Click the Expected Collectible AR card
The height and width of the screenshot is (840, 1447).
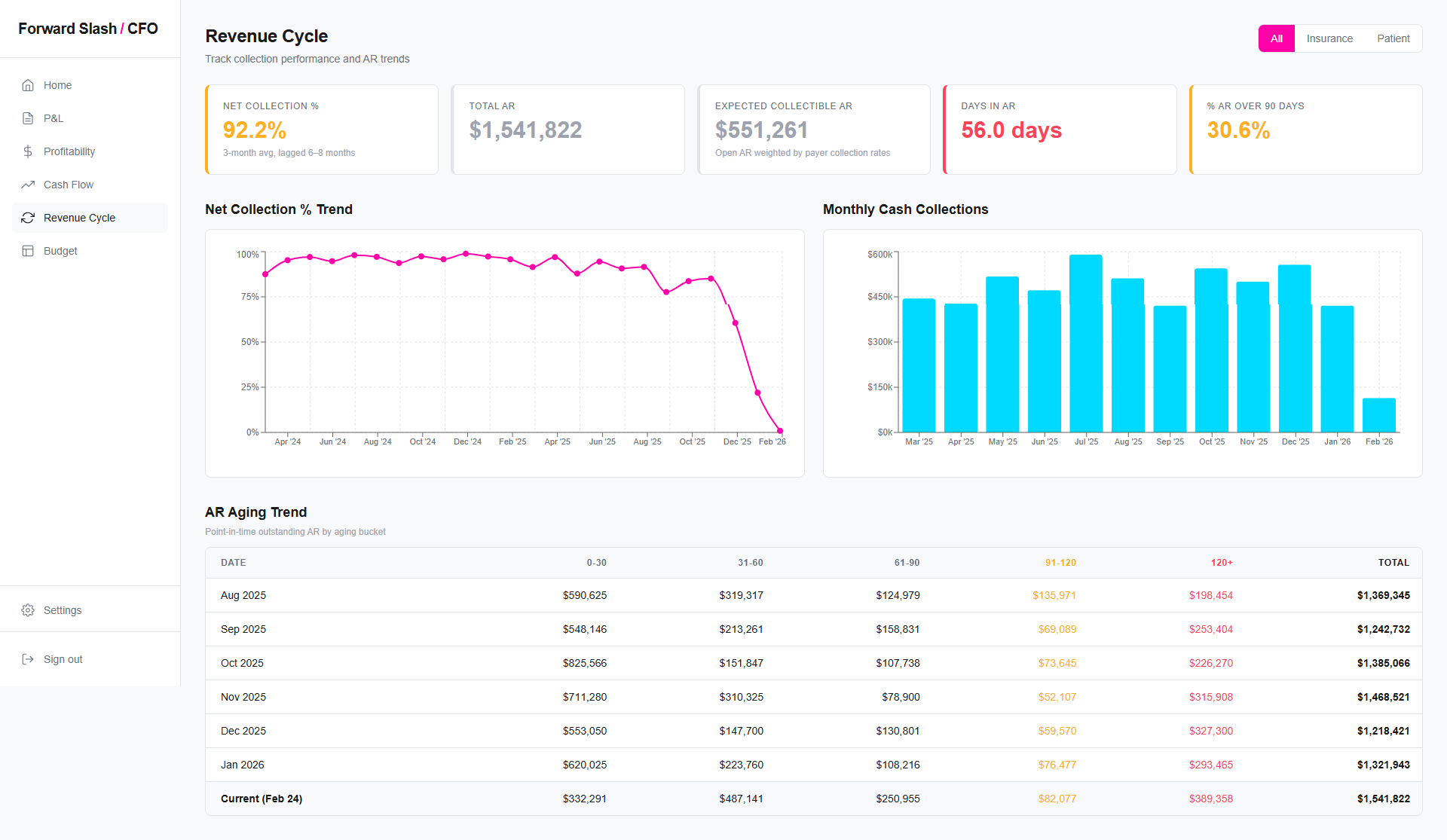[814, 130]
